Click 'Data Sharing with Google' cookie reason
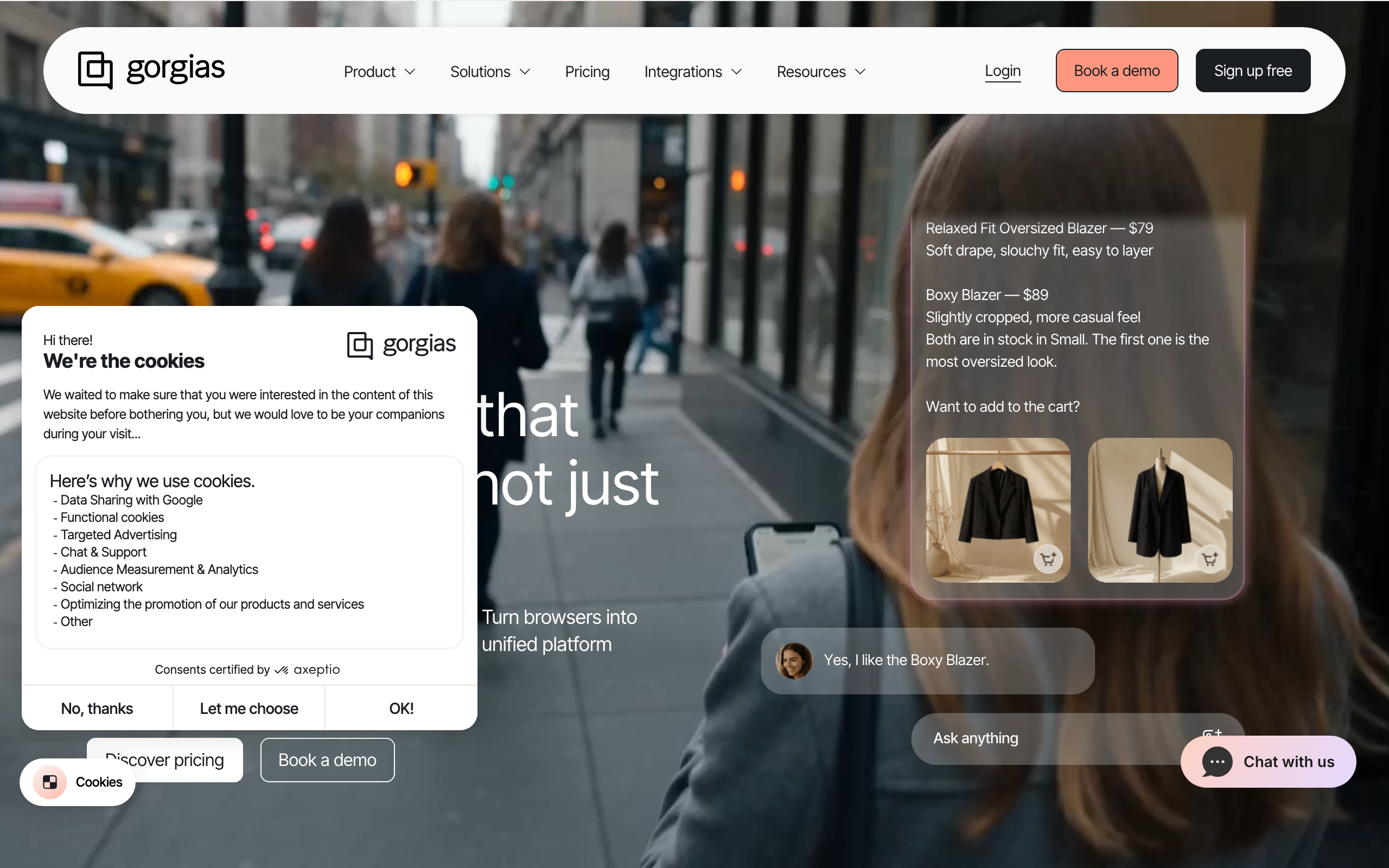Viewport: 1389px width, 868px height. click(131, 500)
